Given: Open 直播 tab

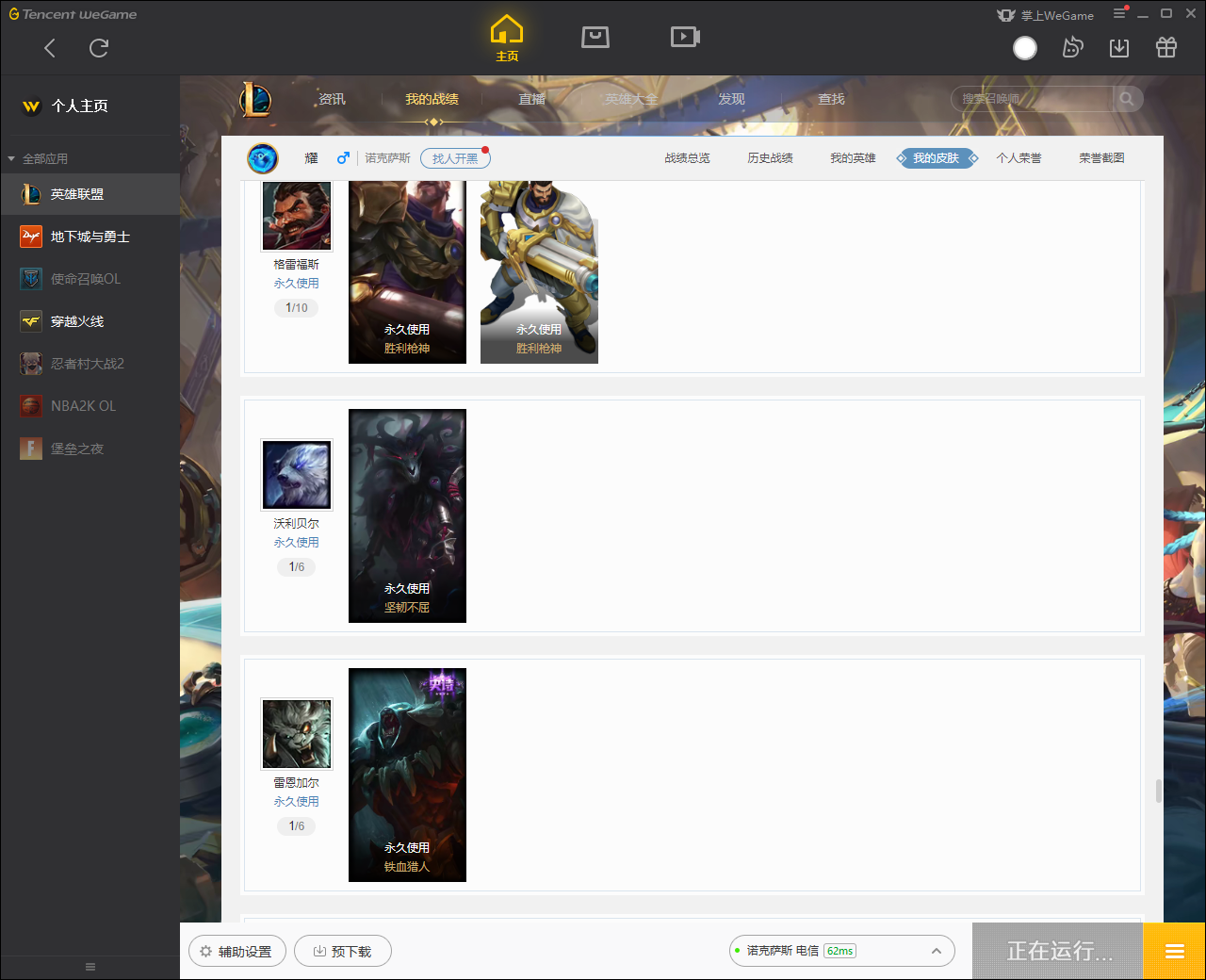Looking at the screenshot, I should tap(532, 99).
